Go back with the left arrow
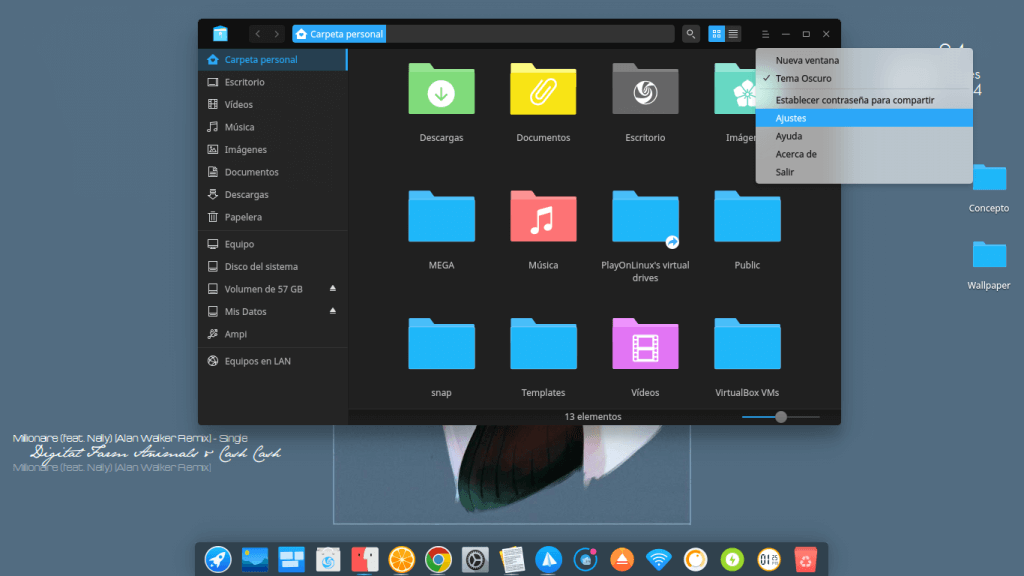1024x576 pixels. 258,34
